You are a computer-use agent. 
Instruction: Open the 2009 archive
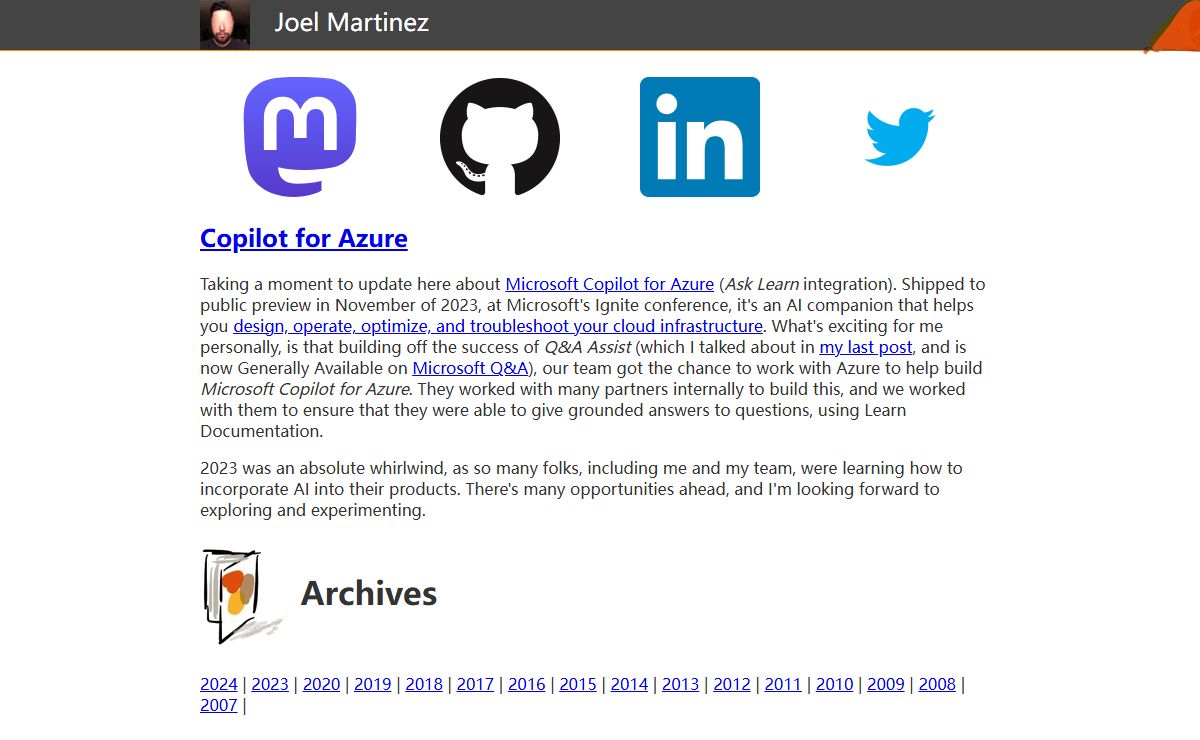click(886, 684)
